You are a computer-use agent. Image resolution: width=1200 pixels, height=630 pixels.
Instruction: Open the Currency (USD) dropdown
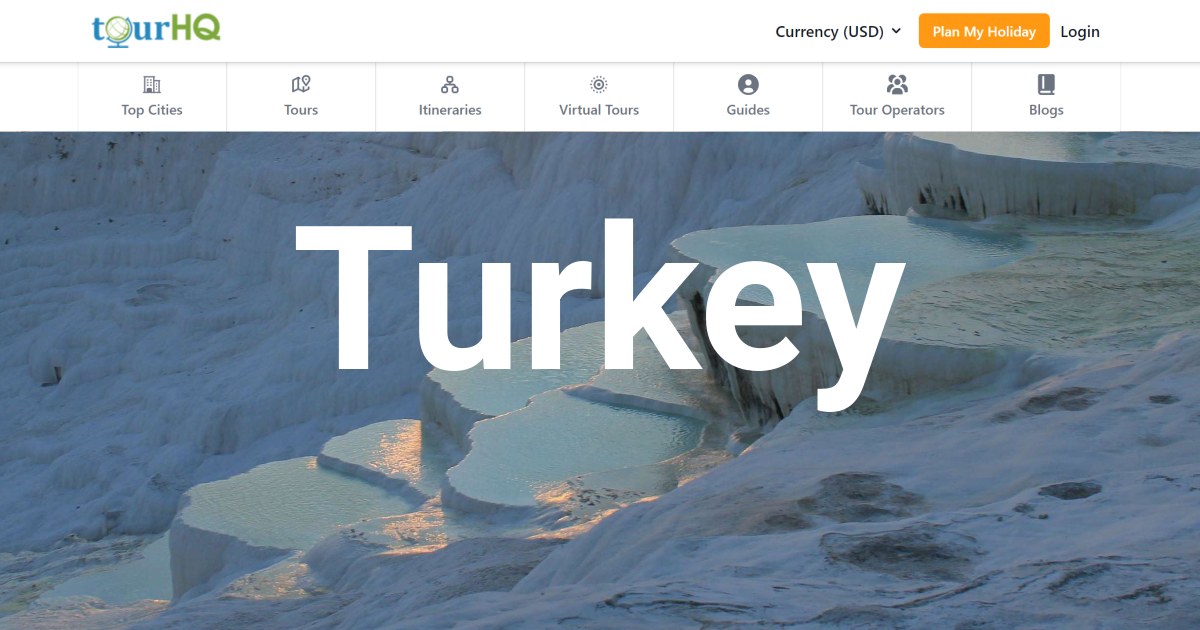click(830, 31)
